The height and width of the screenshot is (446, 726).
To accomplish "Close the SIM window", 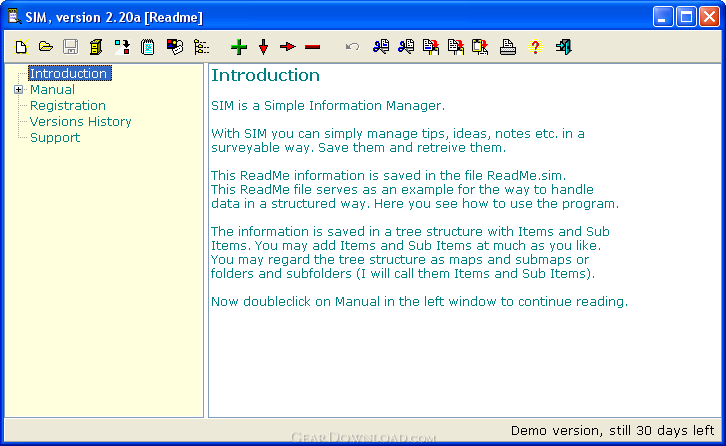I will [x=709, y=17].
